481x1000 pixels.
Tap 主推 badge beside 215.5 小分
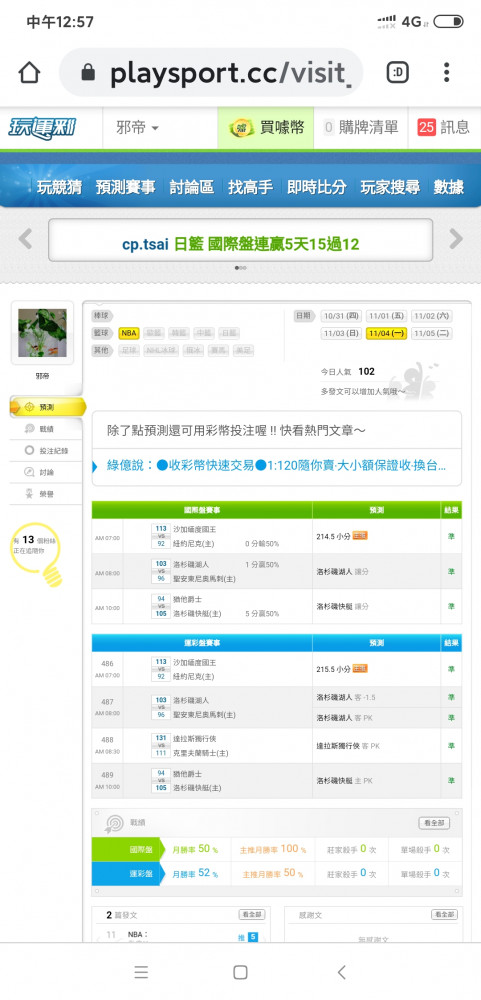point(360,669)
